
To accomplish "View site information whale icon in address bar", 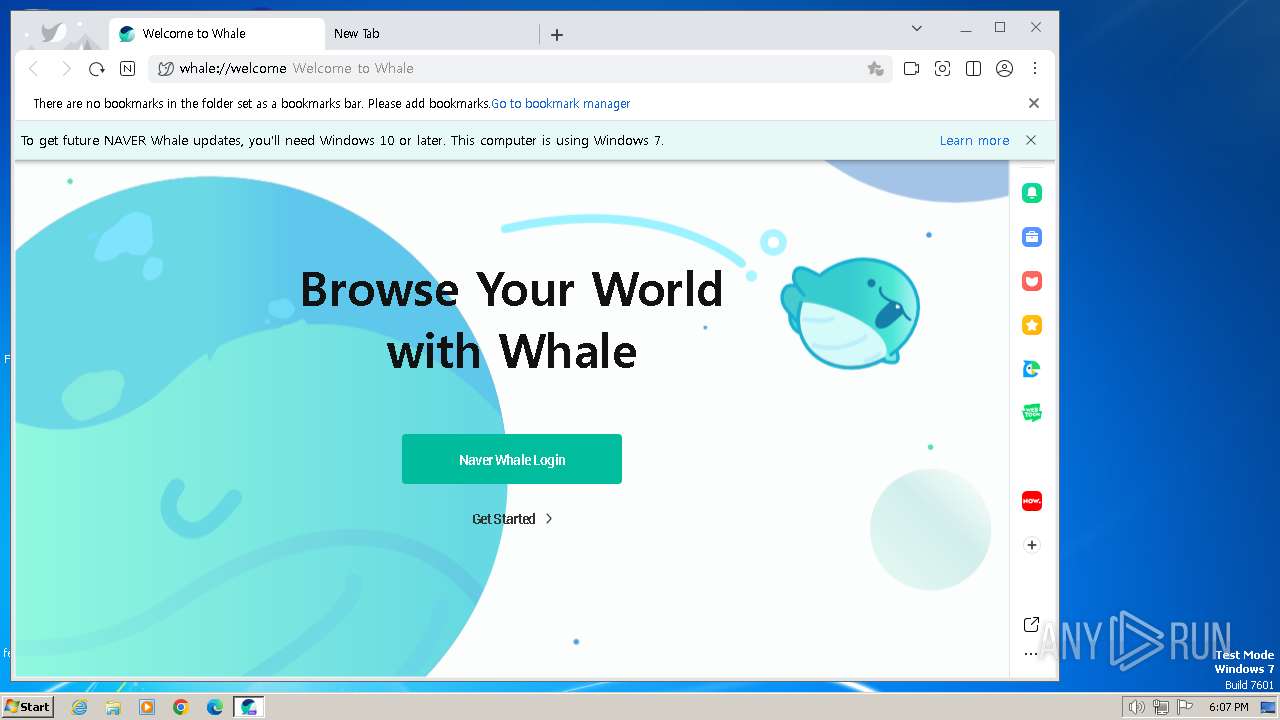I will point(166,69).
